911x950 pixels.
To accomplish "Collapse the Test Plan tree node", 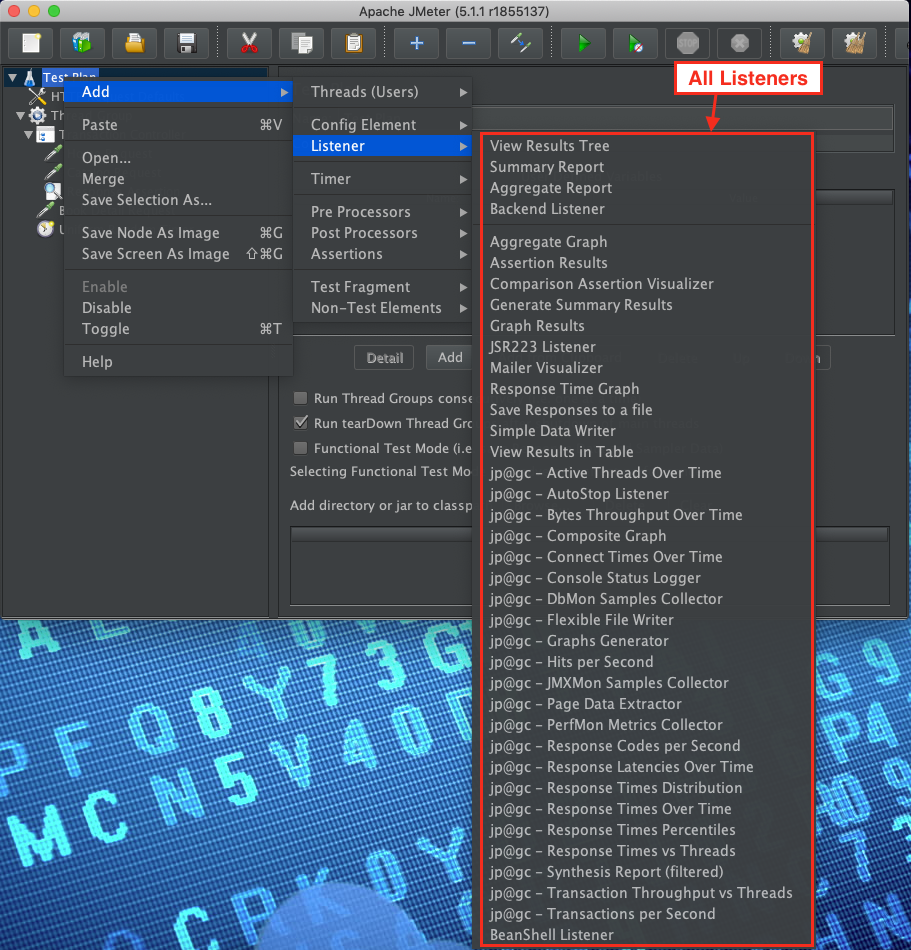I will (x=12, y=78).
